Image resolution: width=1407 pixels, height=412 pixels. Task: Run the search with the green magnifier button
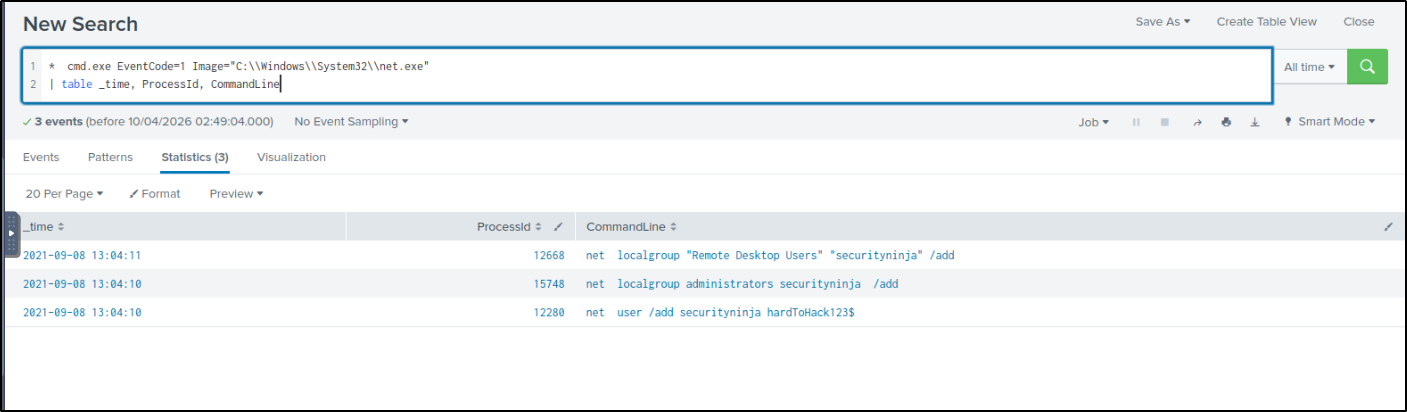pos(1367,67)
